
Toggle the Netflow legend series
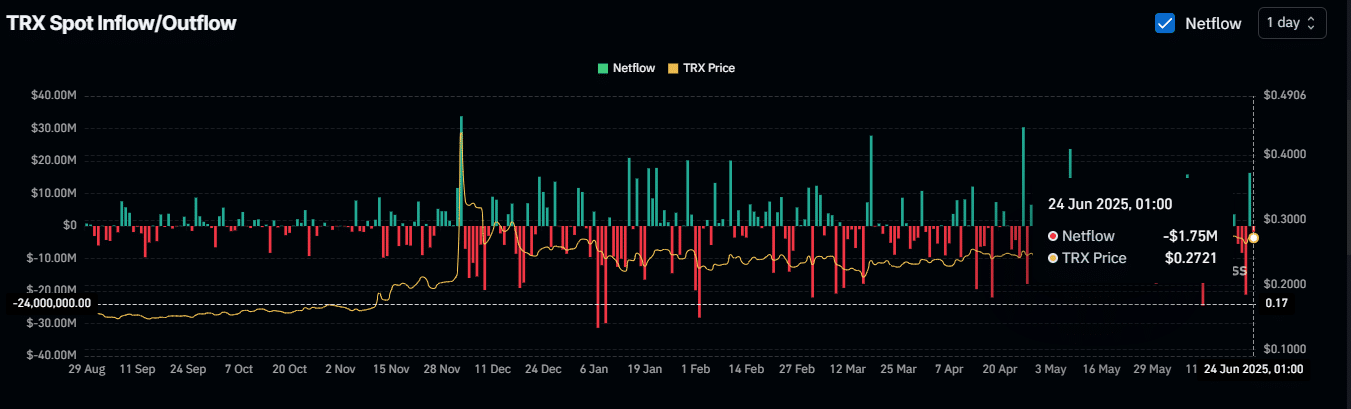point(626,68)
